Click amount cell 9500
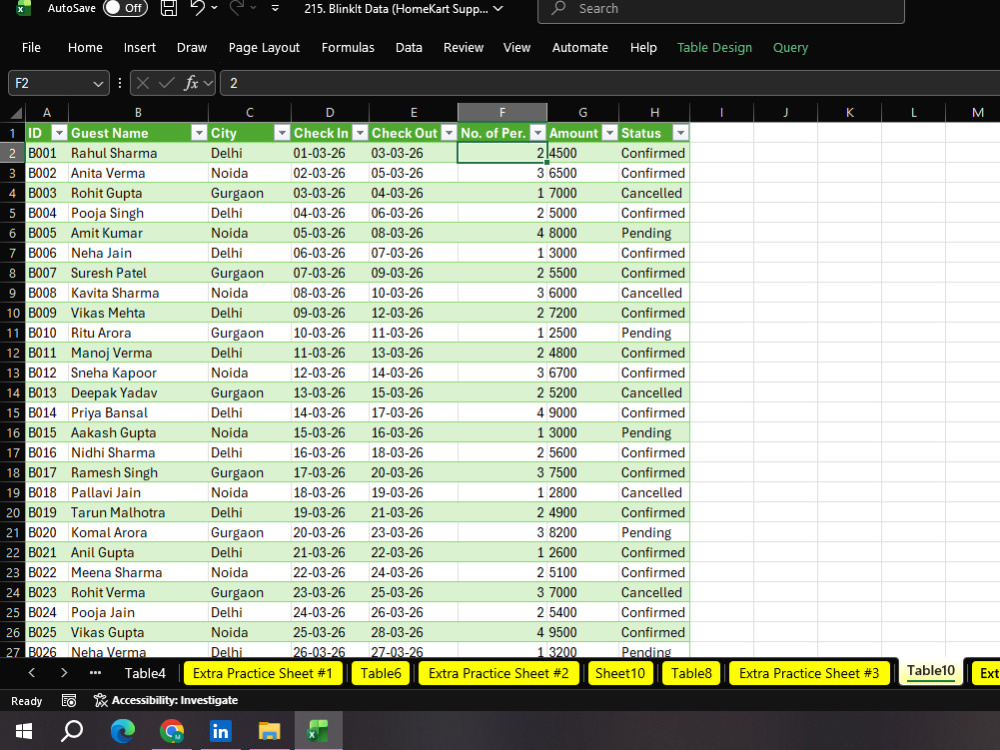The image size is (1000, 750). coord(582,633)
